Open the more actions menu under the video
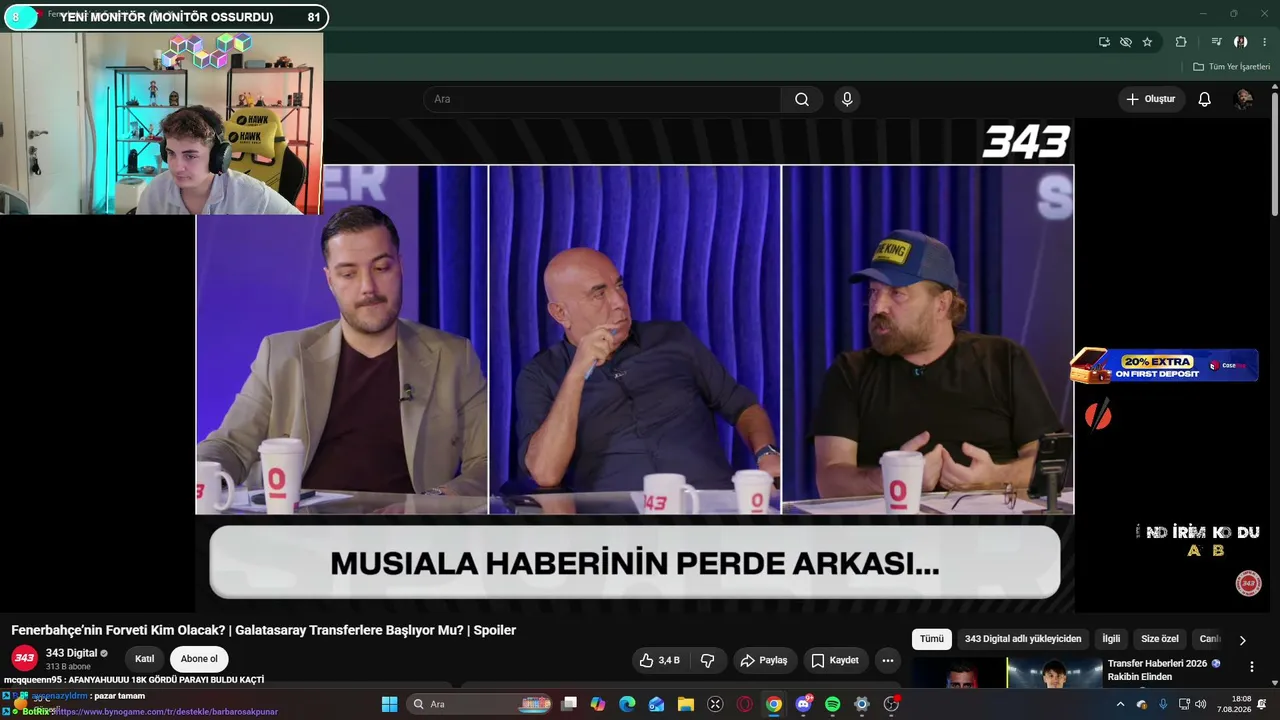 887,660
